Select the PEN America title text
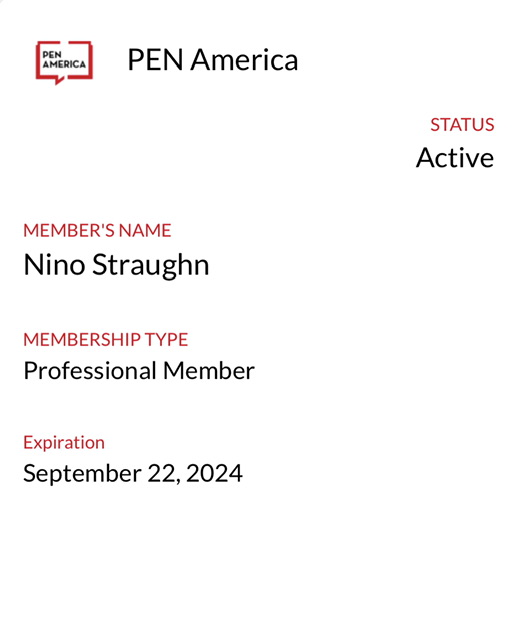The height and width of the screenshot is (640, 512). click(x=213, y=60)
